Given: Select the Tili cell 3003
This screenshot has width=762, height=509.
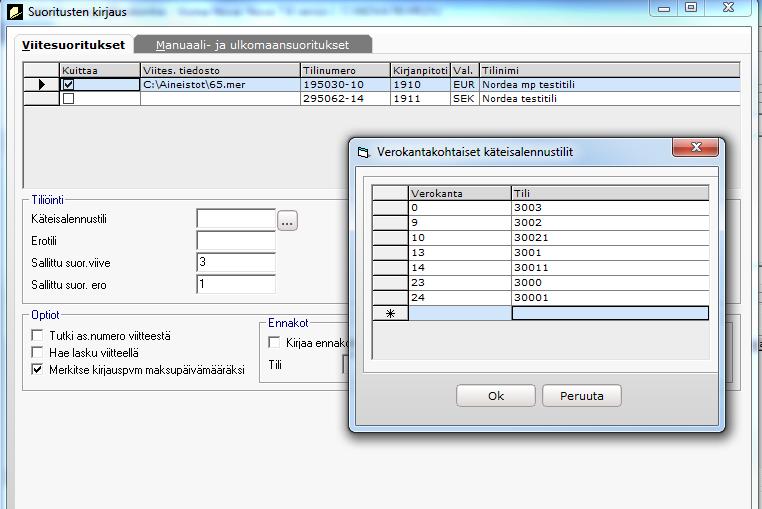Looking at the screenshot, I should 610,208.
